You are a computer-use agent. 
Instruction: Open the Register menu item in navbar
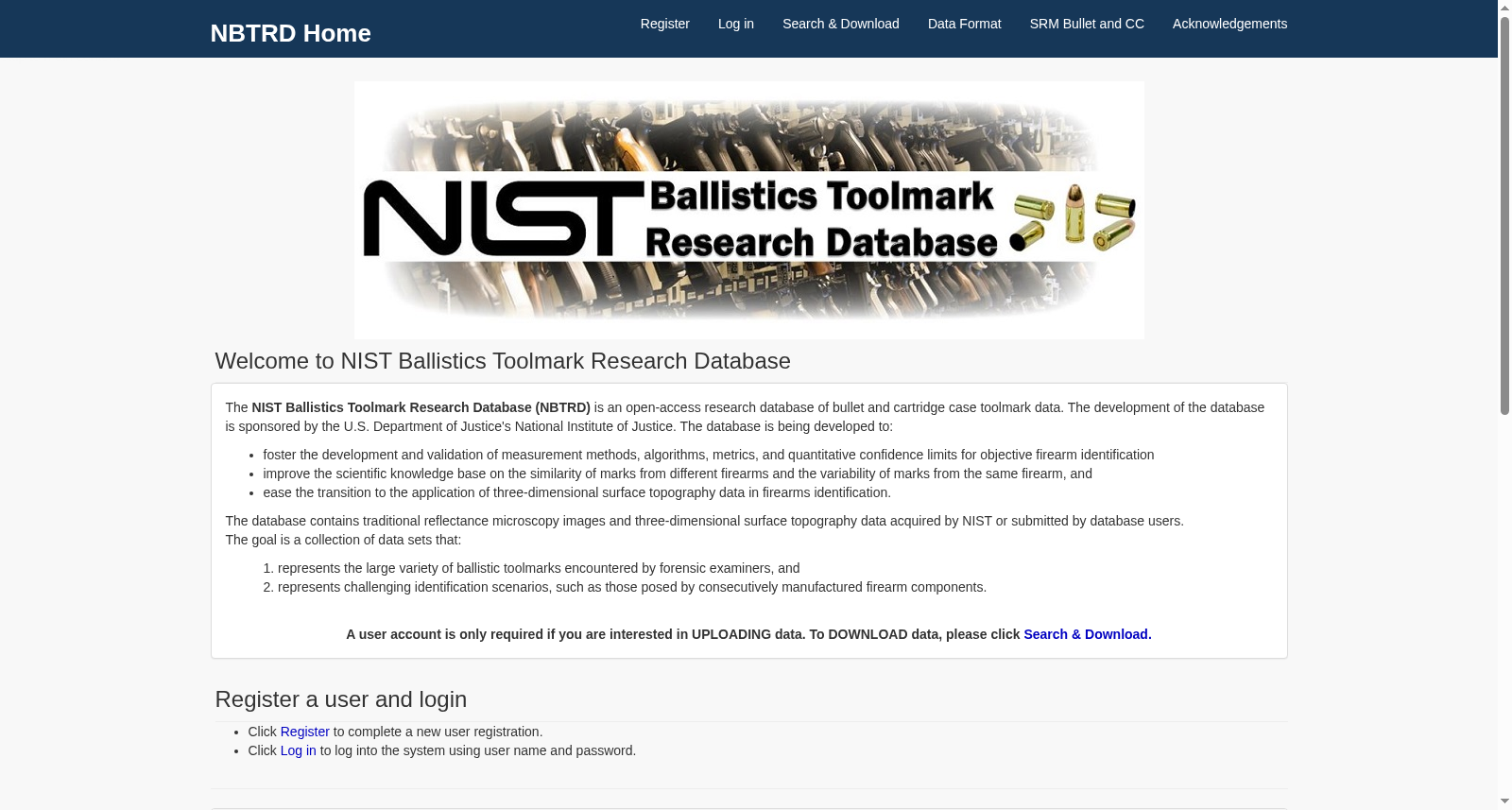click(x=664, y=24)
